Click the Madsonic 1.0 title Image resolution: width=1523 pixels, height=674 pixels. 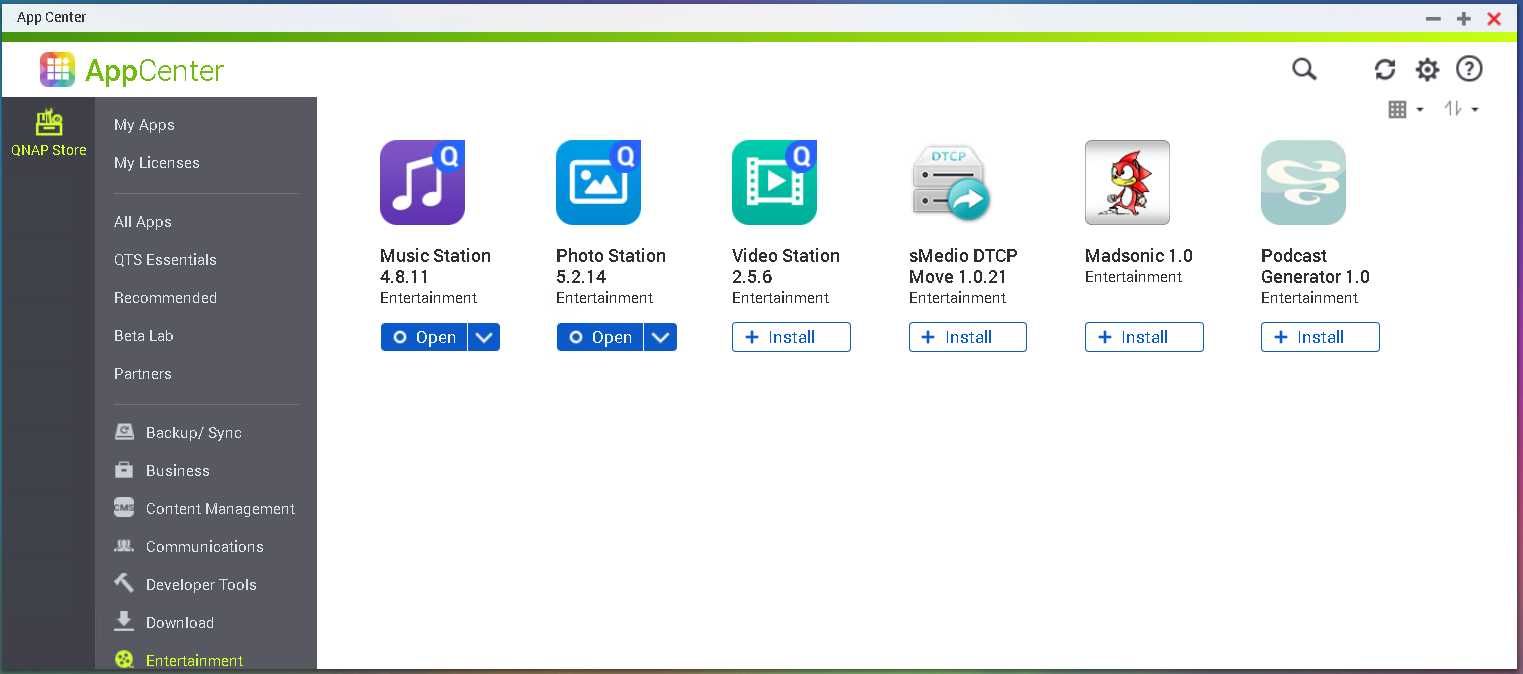pyautogui.click(x=1139, y=256)
